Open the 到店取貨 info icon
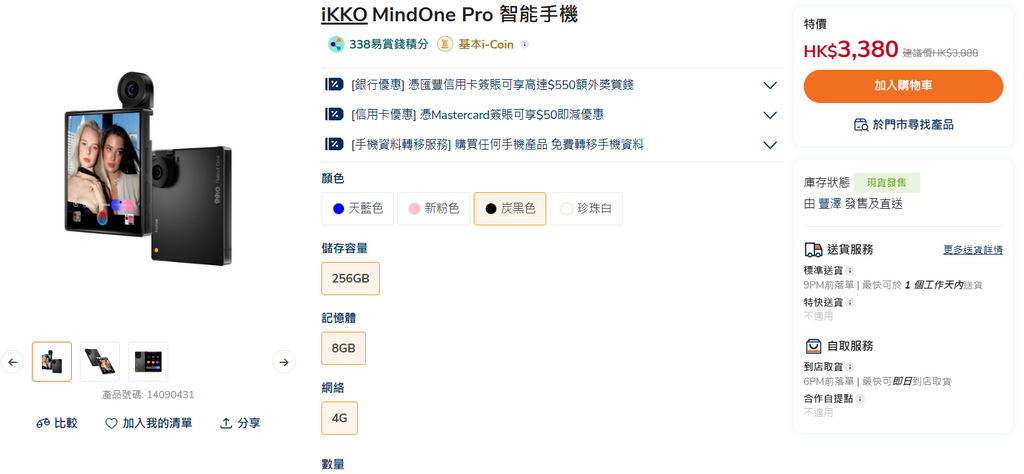Screen dimensions: 1024x474 coord(850,367)
